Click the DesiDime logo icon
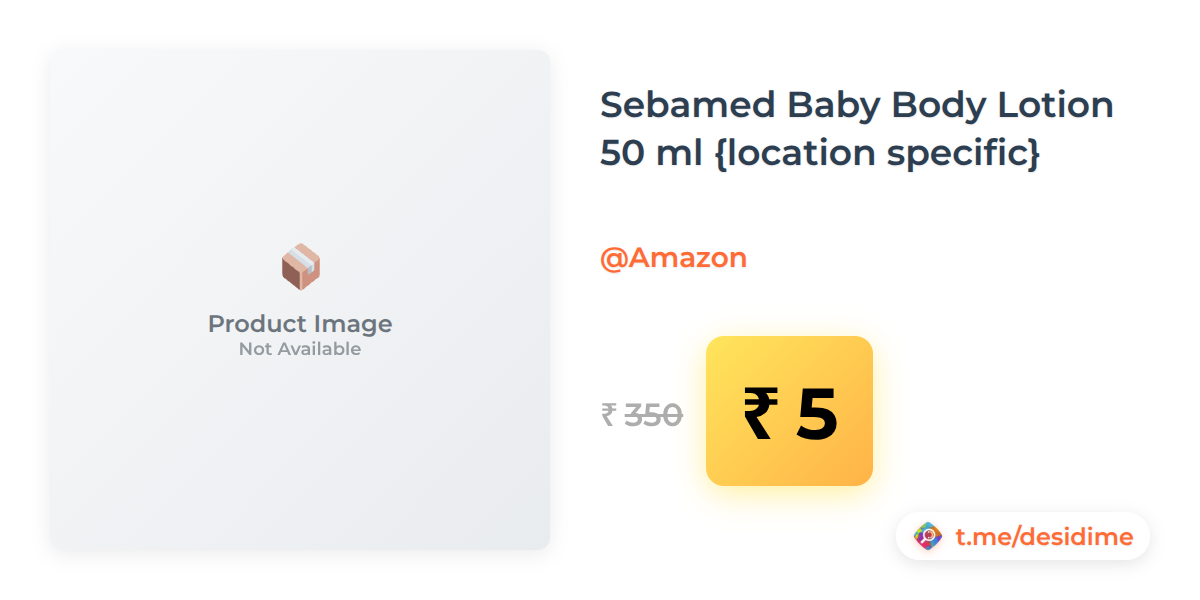This screenshot has width=1200, height=600. (x=928, y=537)
